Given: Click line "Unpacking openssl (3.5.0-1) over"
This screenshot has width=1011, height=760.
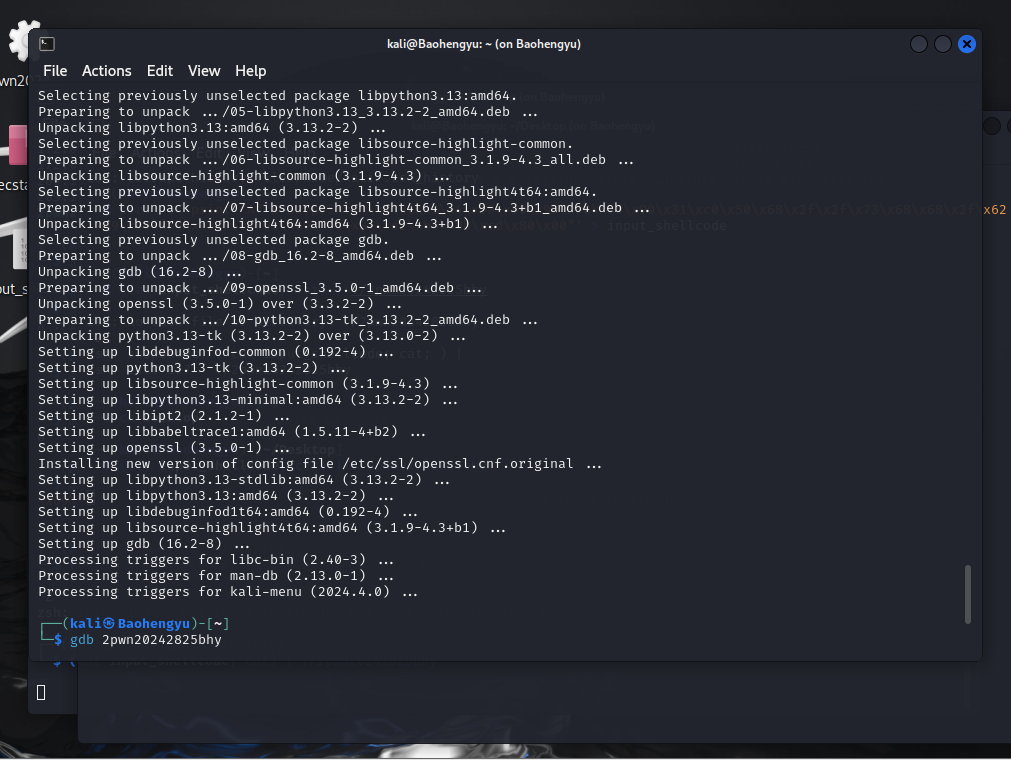Looking at the screenshot, I should click(220, 304).
